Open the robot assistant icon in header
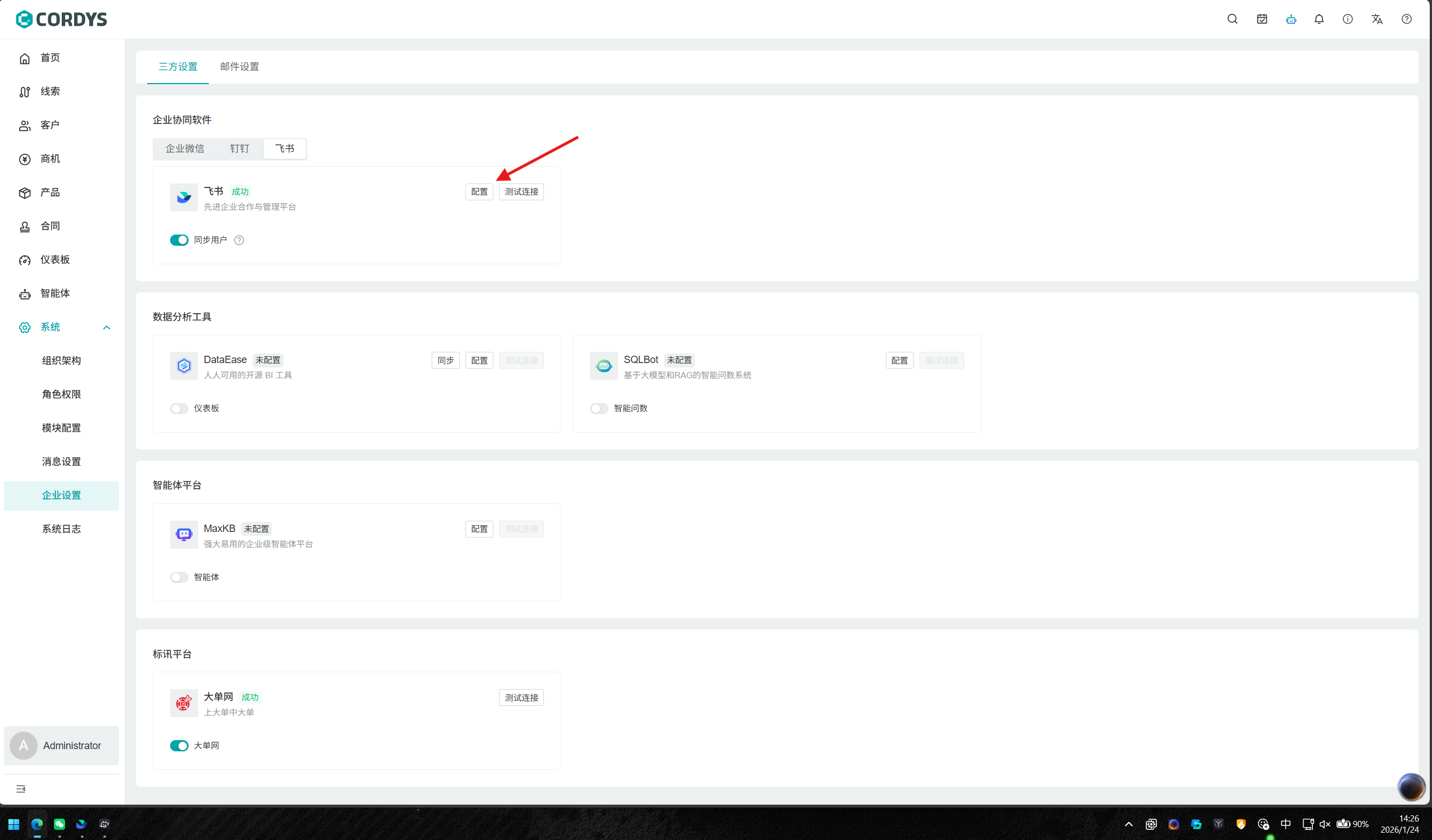This screenshot has height=840, width=1432. coord(1291,19)
